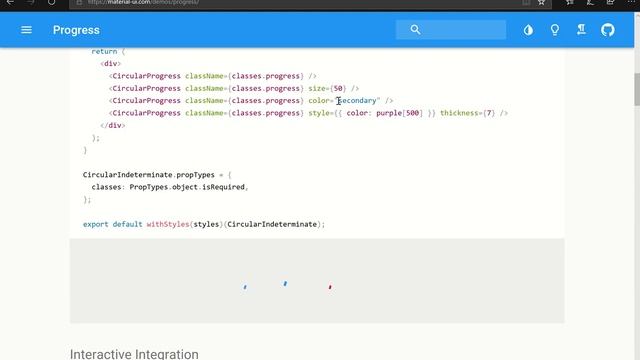
Task: Click the red secondary progress spinner
Action: pyautogui.click(x=330, y=287)
